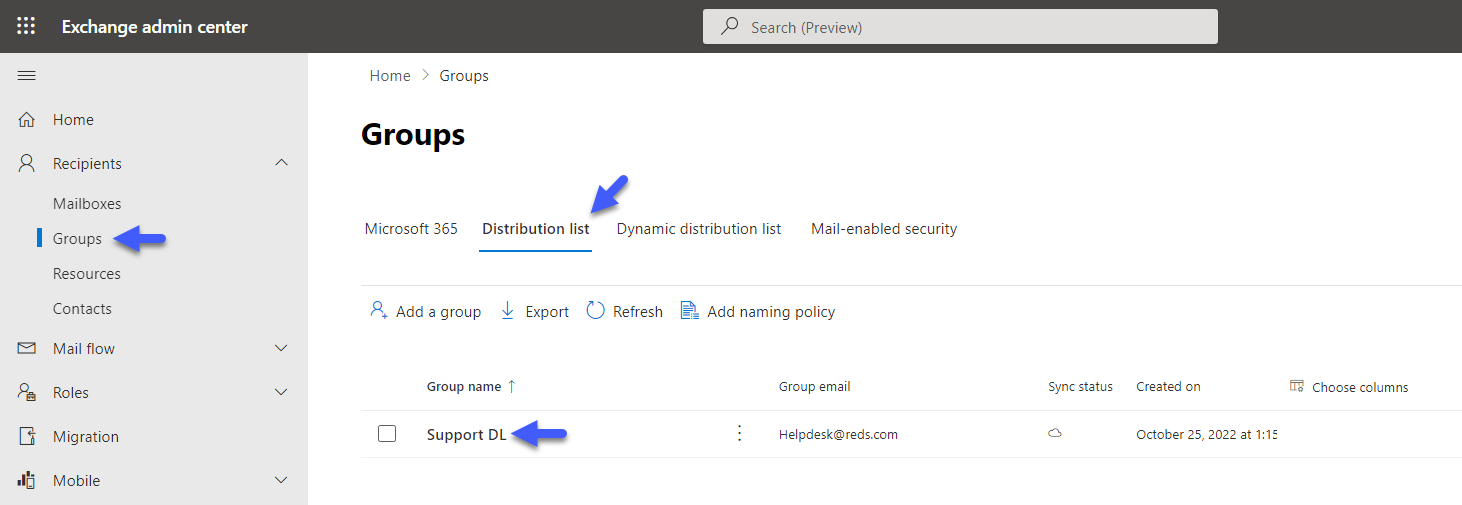This screenshot has height=505, width=1462.
Task: Select the Support DL row checkbox
Action: pyautogui.click(x=387, y=433)
